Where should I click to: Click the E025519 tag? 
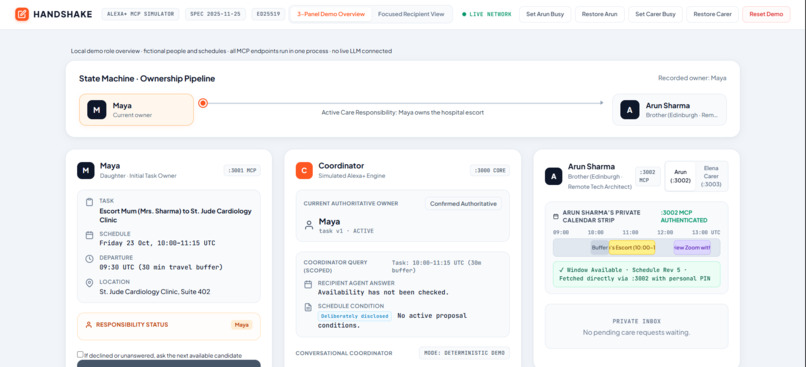click(268, 14)
